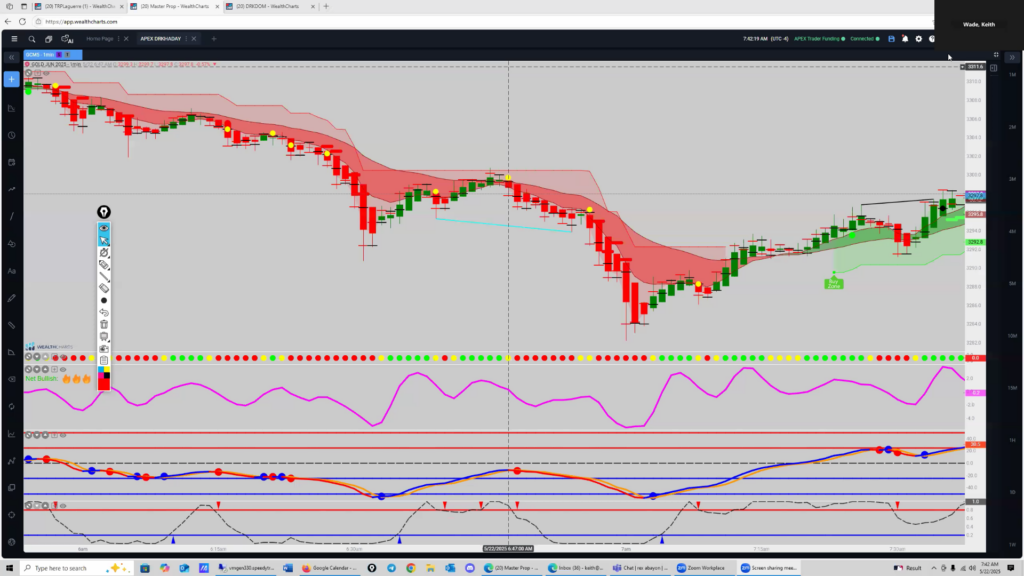Click the blue plus button in sidebar

[12, 80]
